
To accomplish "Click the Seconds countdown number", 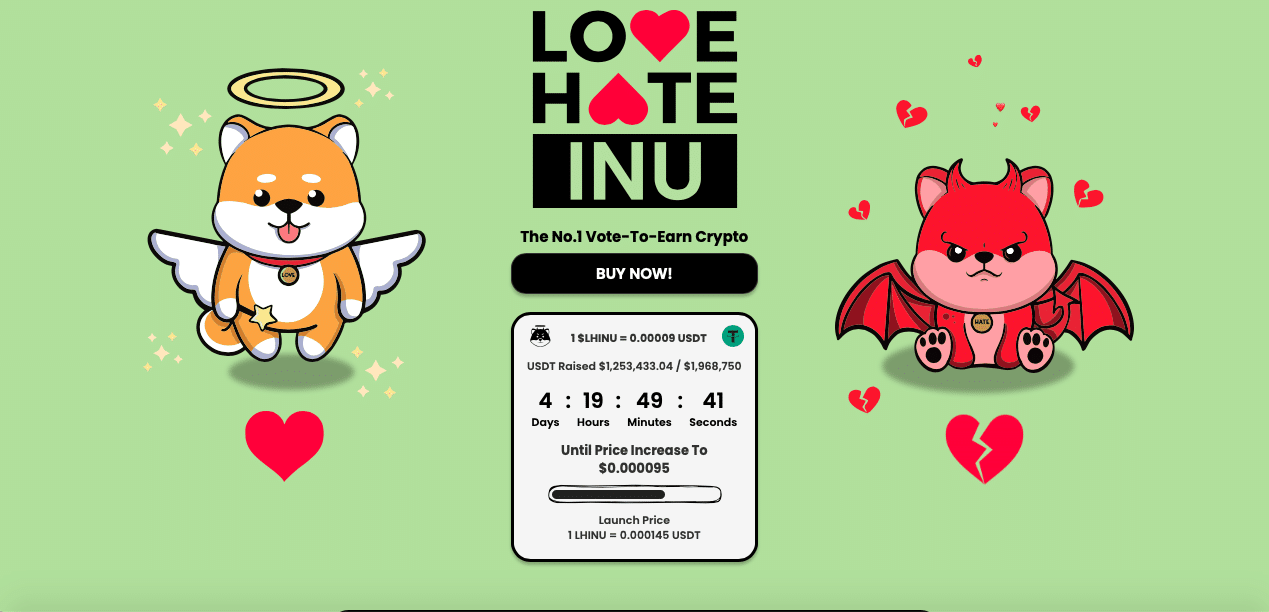I will [713, 401].
